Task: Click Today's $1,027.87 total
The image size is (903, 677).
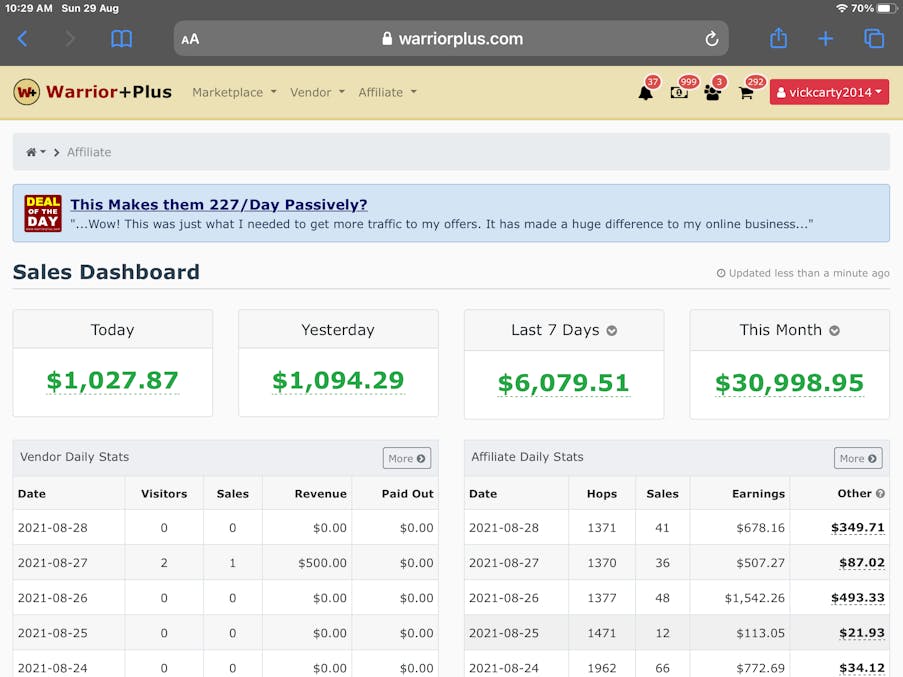Action: coord(113,381)
